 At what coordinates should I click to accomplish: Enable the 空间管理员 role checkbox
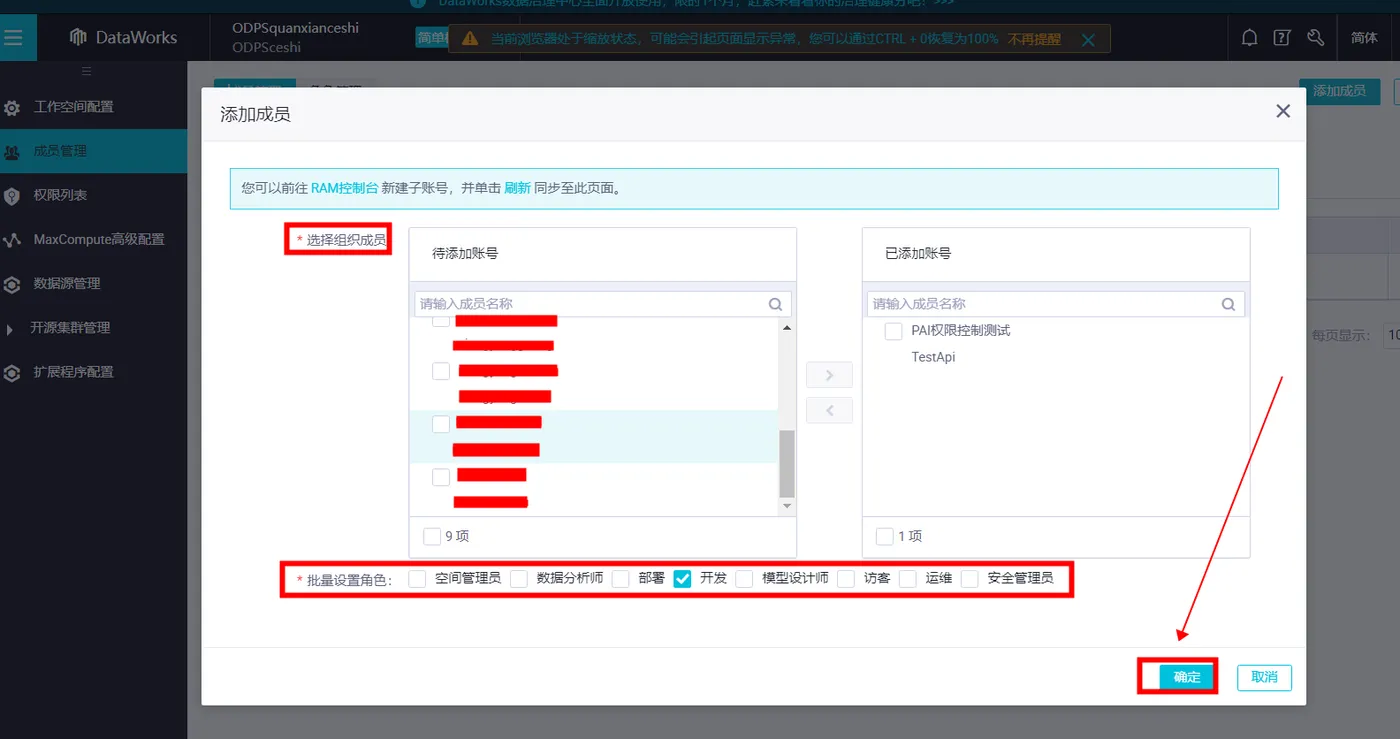click(x=418, y=578)
